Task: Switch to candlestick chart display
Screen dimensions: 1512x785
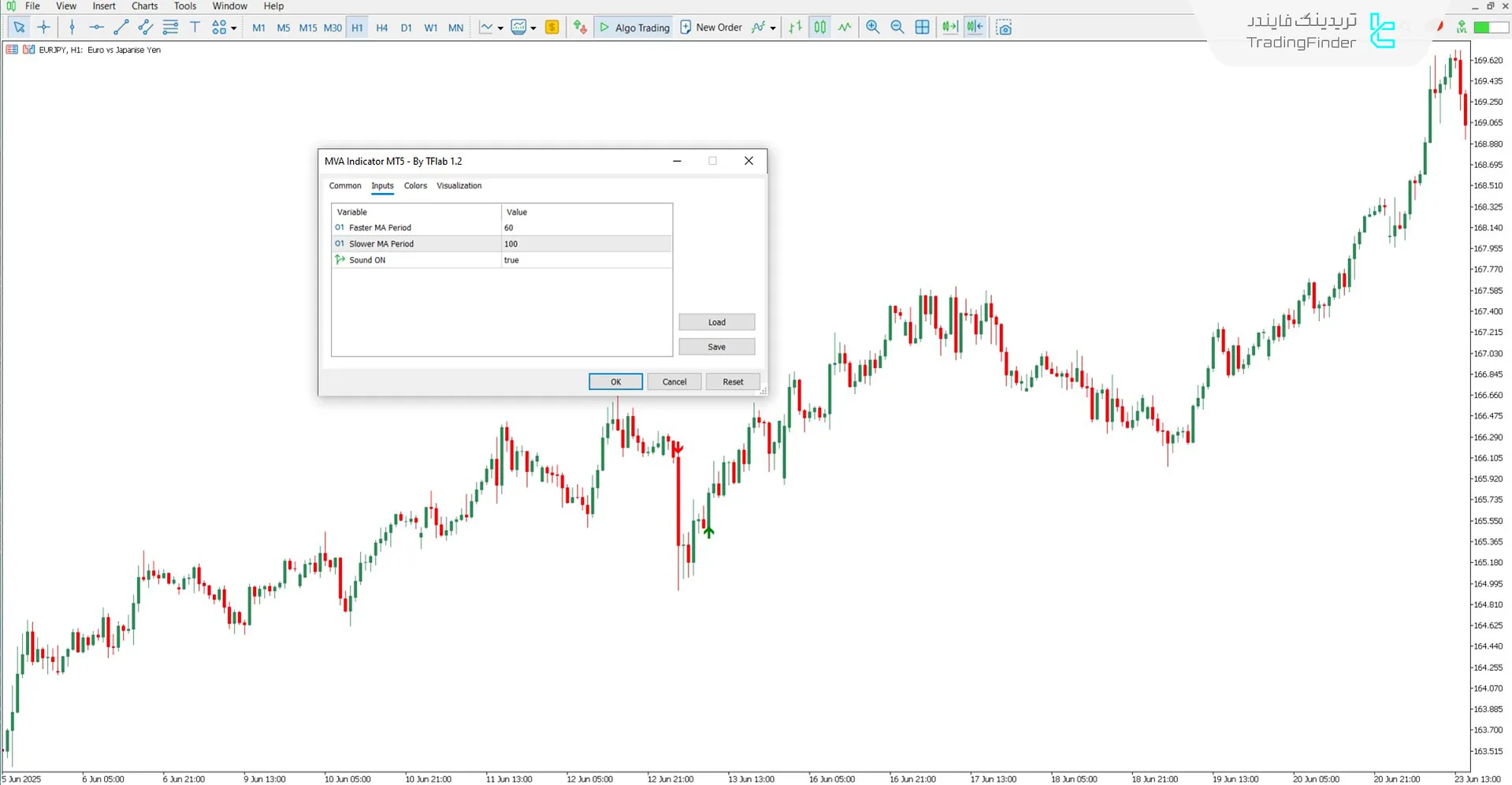Action: point(820,28)
